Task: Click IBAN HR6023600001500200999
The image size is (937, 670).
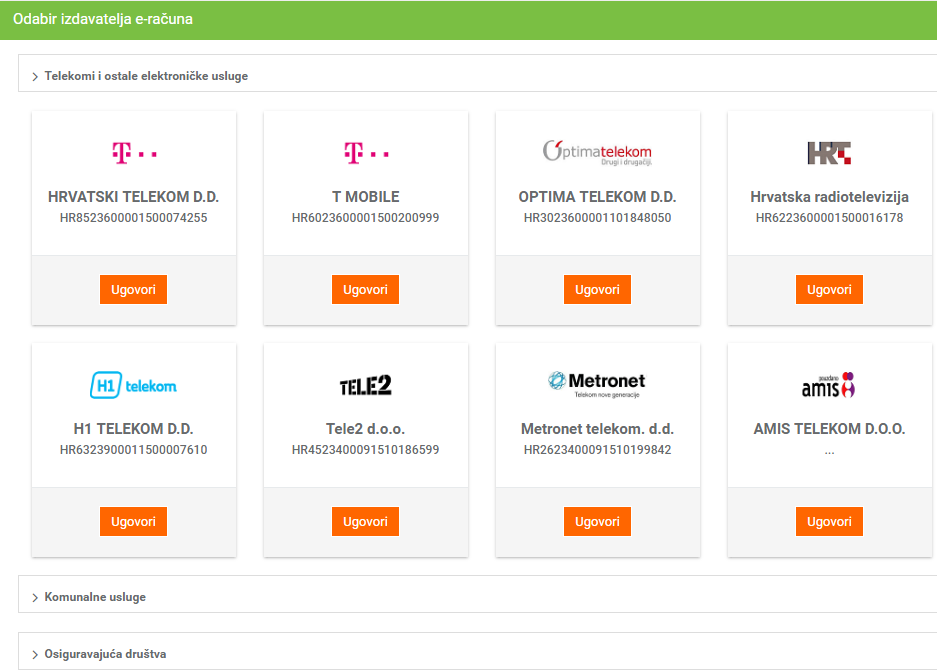Action: [x=365, y=218]
